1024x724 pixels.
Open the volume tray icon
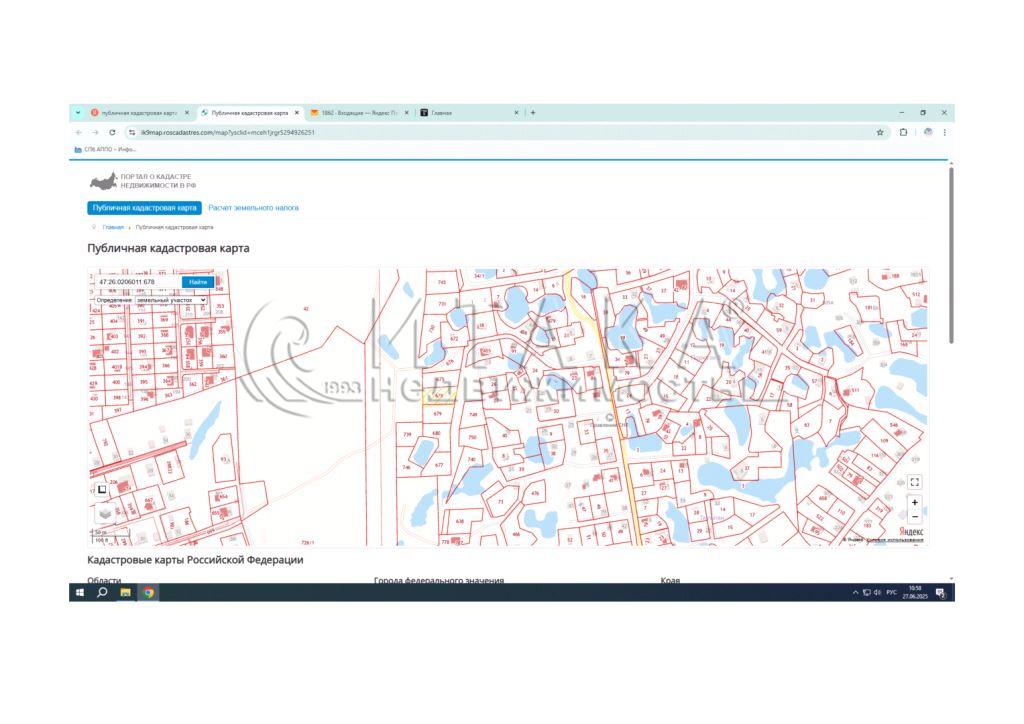coord(877,593)
